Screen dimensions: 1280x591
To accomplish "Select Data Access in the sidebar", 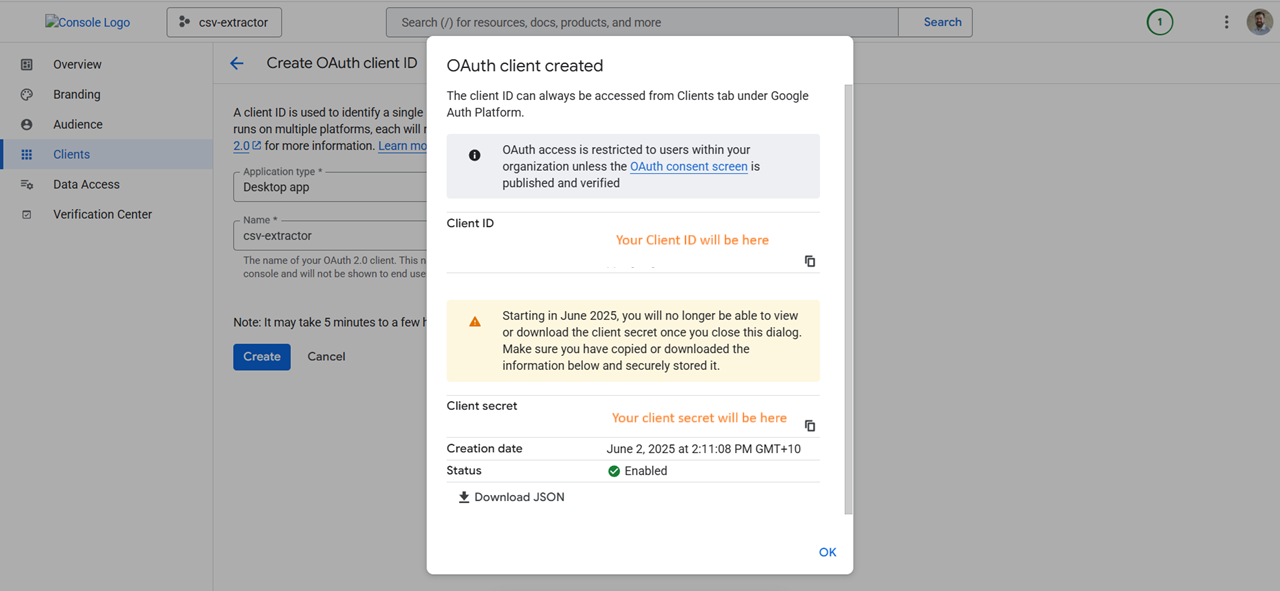I will pyautogui.click(x=86, y=184).
